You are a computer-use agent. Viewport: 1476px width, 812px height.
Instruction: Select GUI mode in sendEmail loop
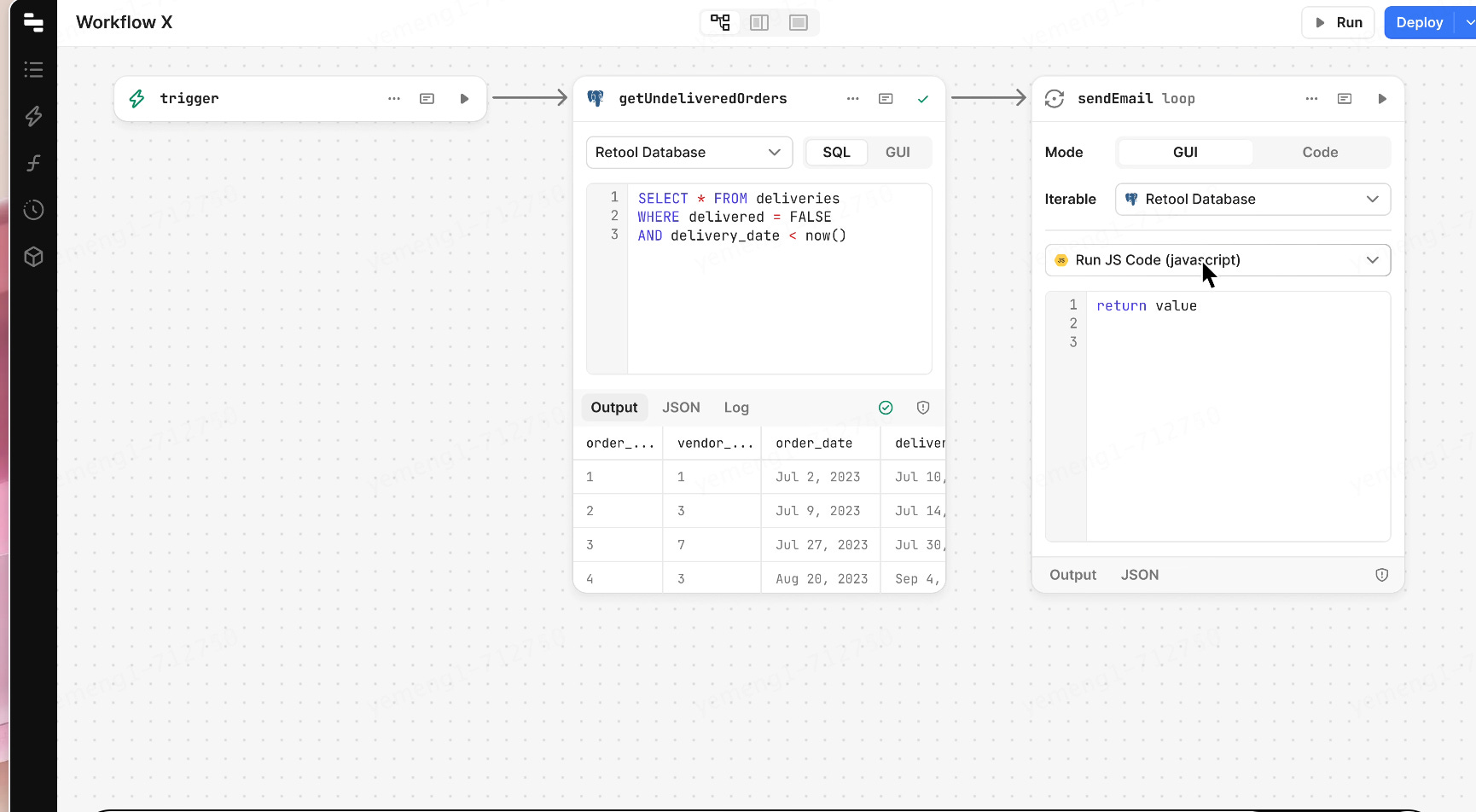[1185, 153]
